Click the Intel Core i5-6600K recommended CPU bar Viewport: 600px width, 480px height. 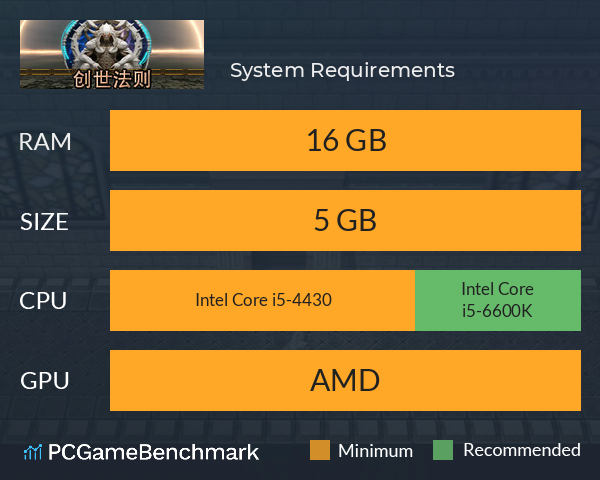[498, 300]
